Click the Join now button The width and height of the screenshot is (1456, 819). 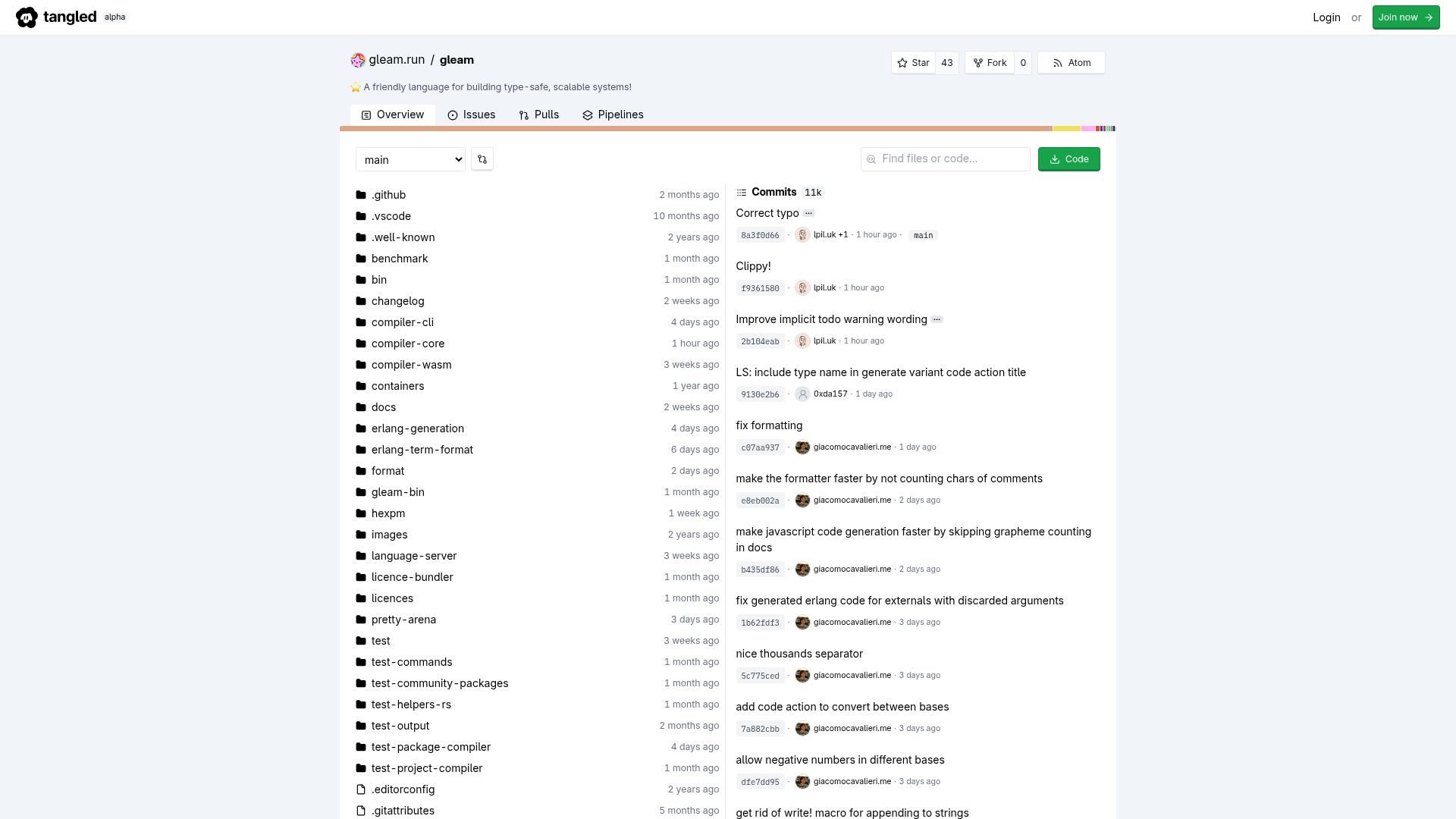pos(1405,17)
